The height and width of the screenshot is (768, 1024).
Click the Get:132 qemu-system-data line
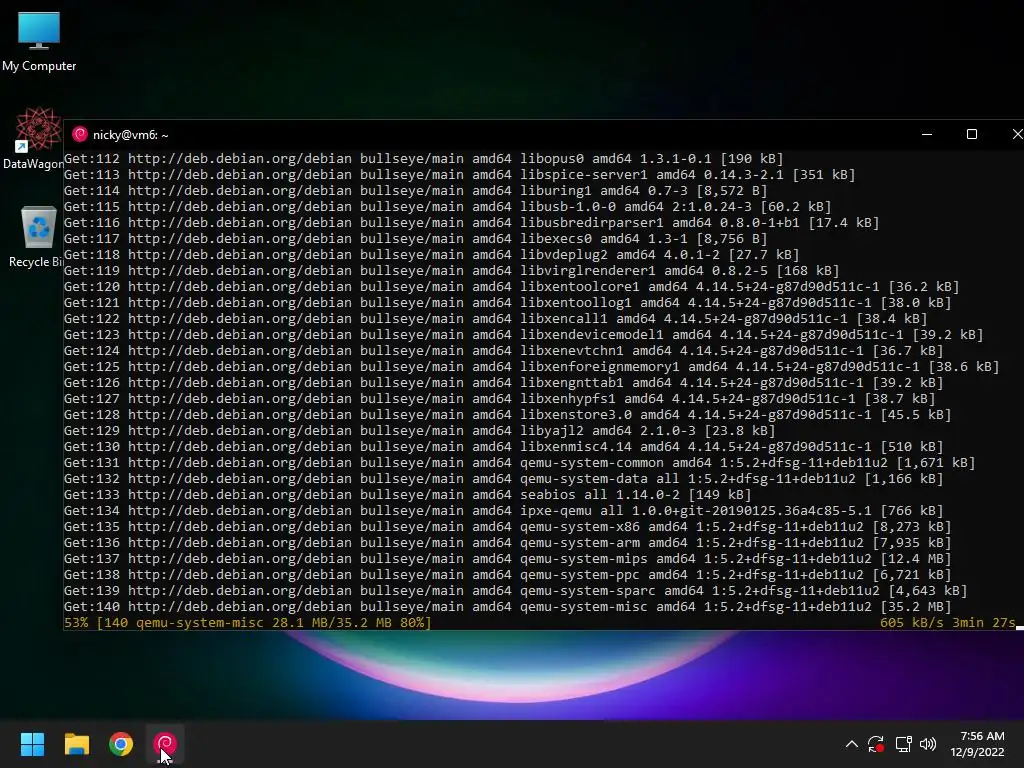[504, 479]
